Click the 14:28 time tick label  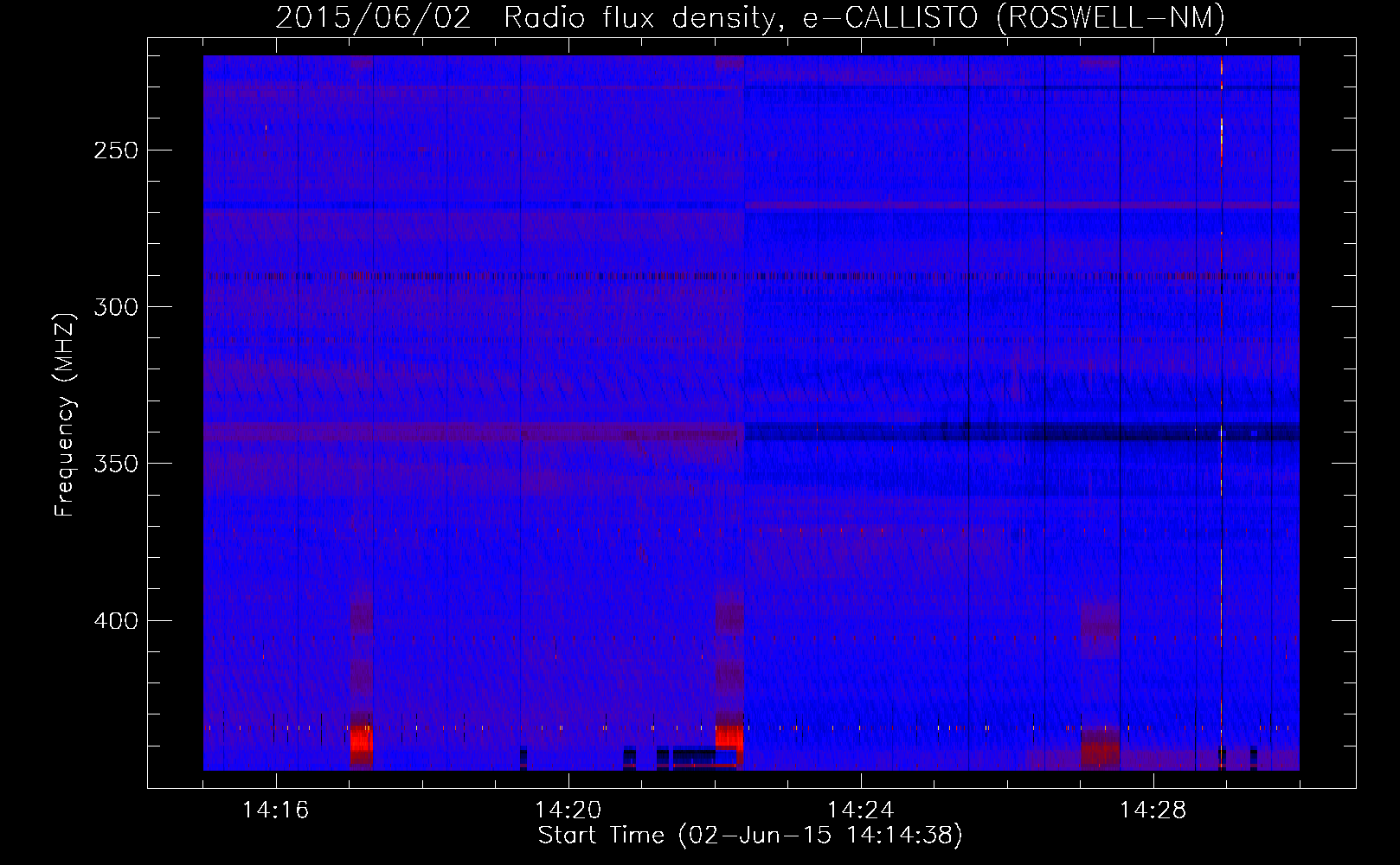coord(1153,811)
